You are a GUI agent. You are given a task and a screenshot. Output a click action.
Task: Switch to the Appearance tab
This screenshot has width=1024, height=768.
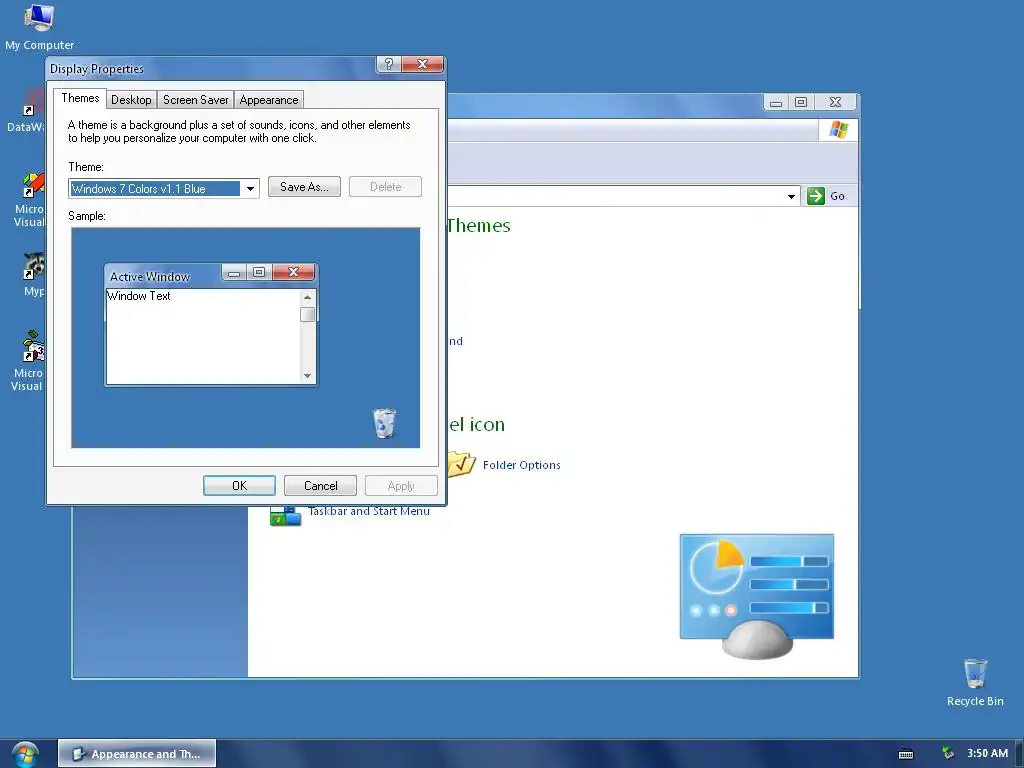pos(268,100)
